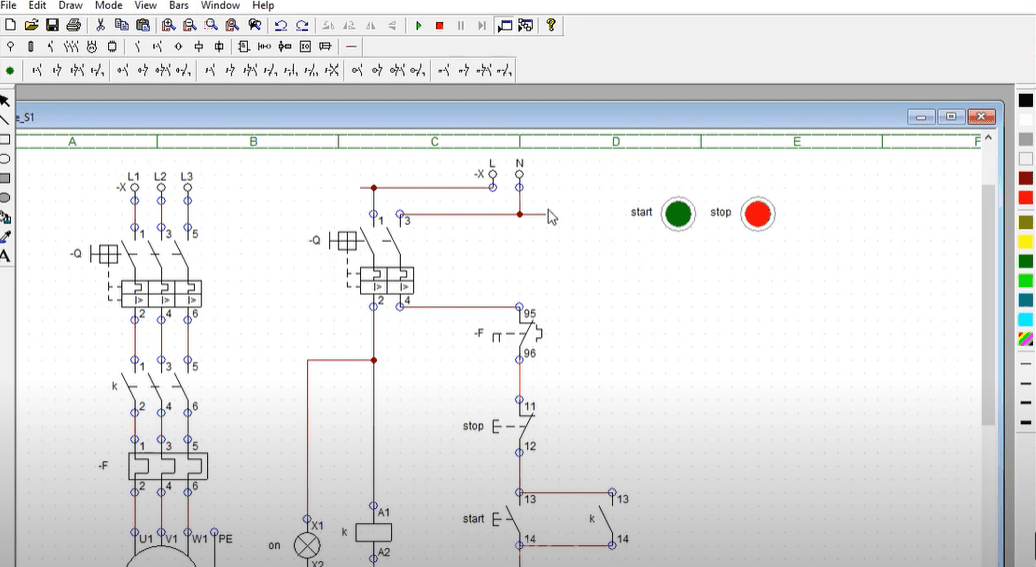Screen dimensions: 1036x567
Task: Open the Bars menu
Action: coord(179,5)
